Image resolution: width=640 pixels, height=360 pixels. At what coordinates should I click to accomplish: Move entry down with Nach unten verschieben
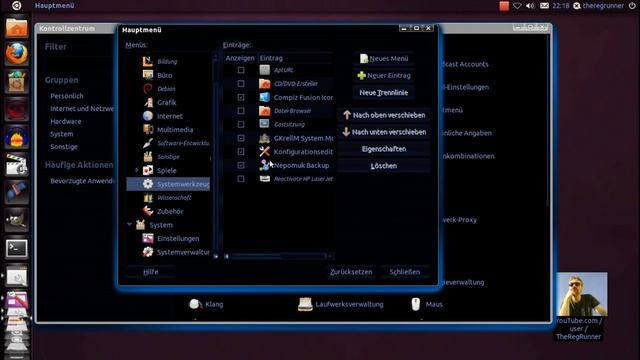384,132
